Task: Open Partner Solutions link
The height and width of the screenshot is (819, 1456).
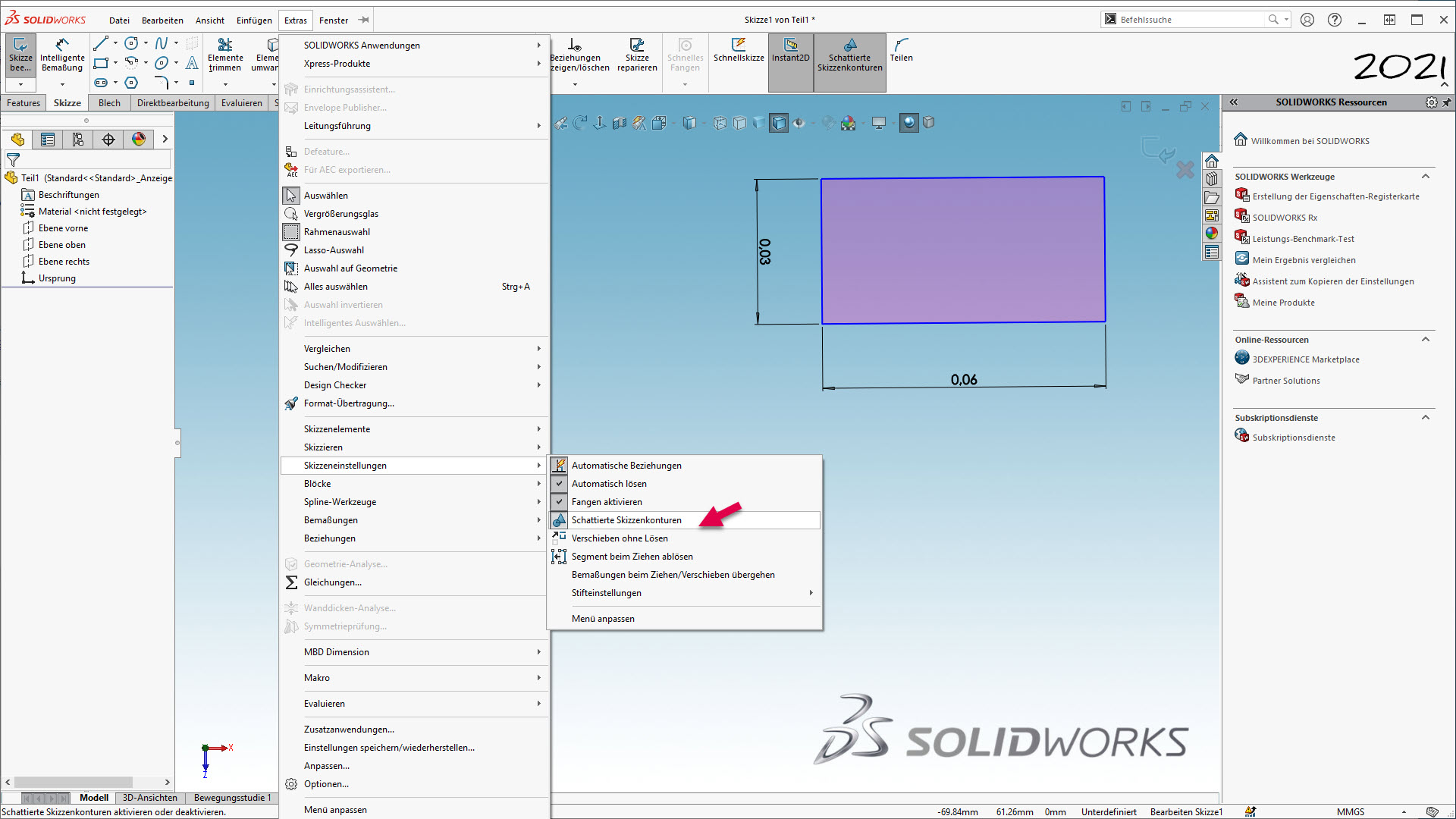Action: [1286, 381]
